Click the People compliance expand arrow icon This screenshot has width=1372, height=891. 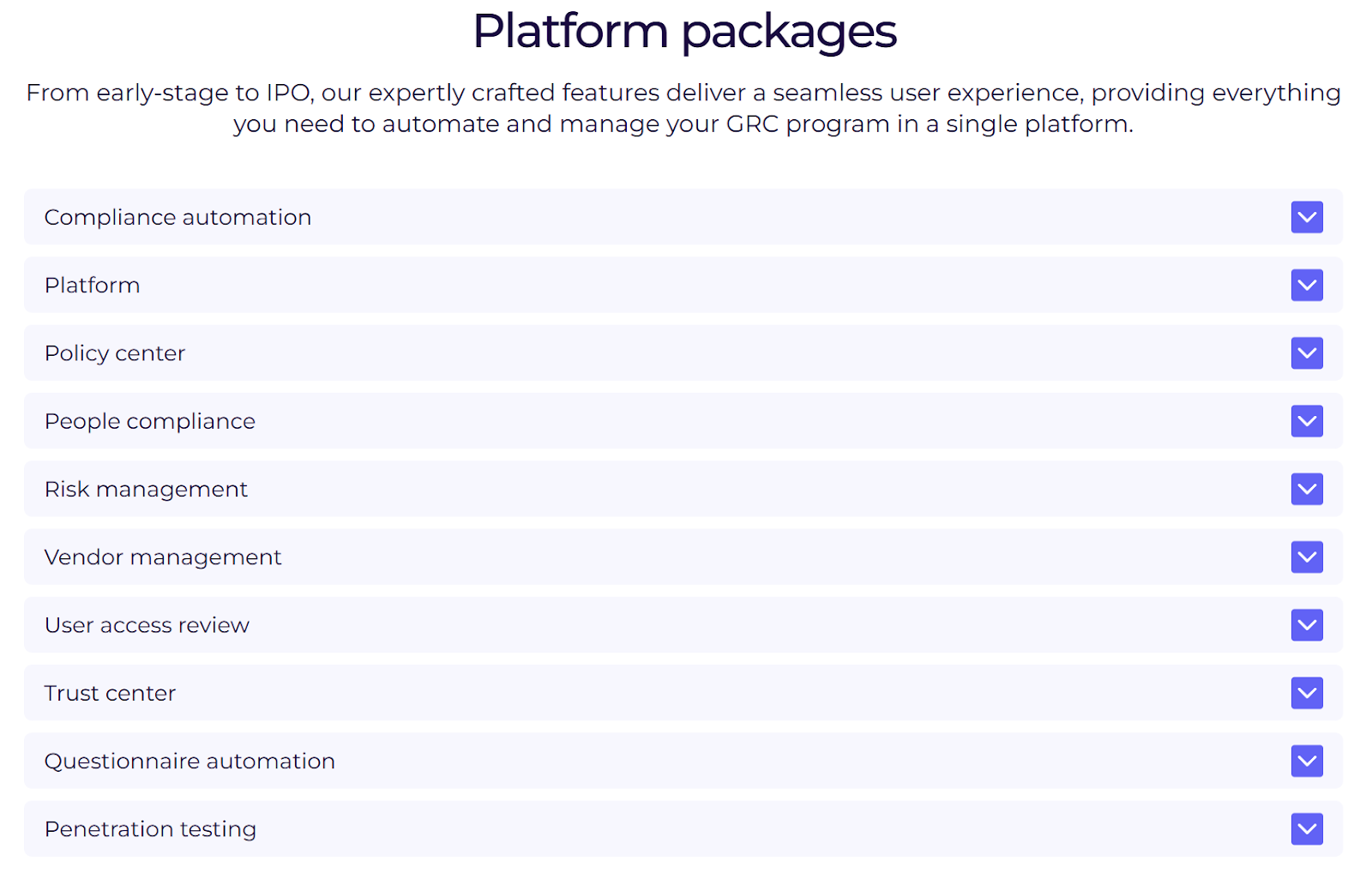click(1306, 421)
